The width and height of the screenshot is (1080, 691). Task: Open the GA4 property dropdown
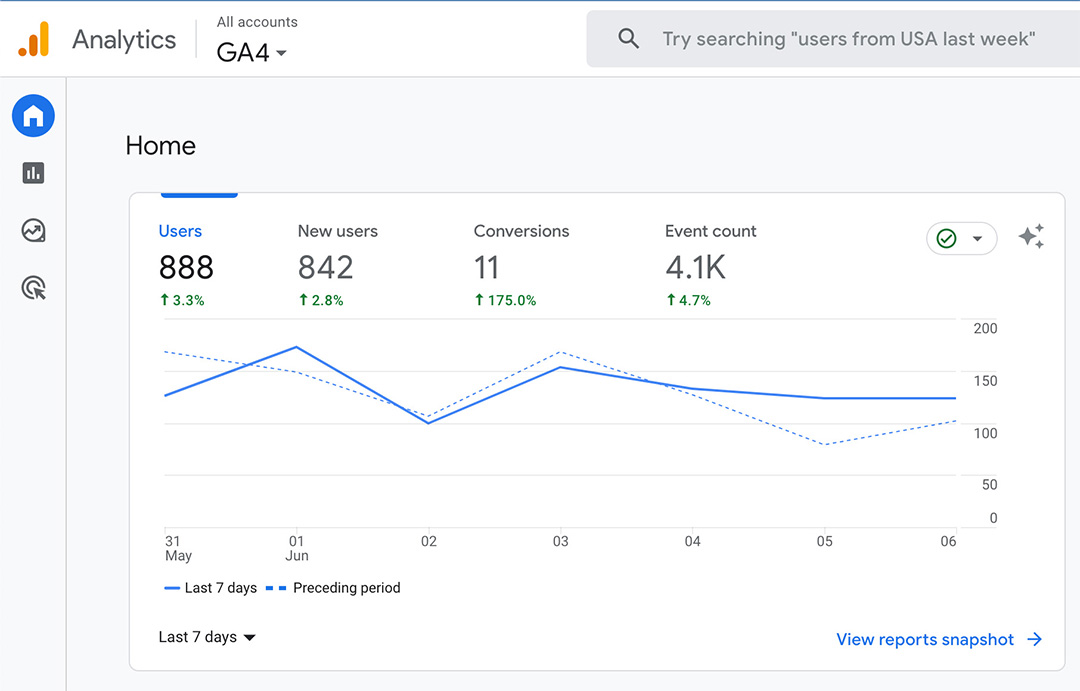250,53
